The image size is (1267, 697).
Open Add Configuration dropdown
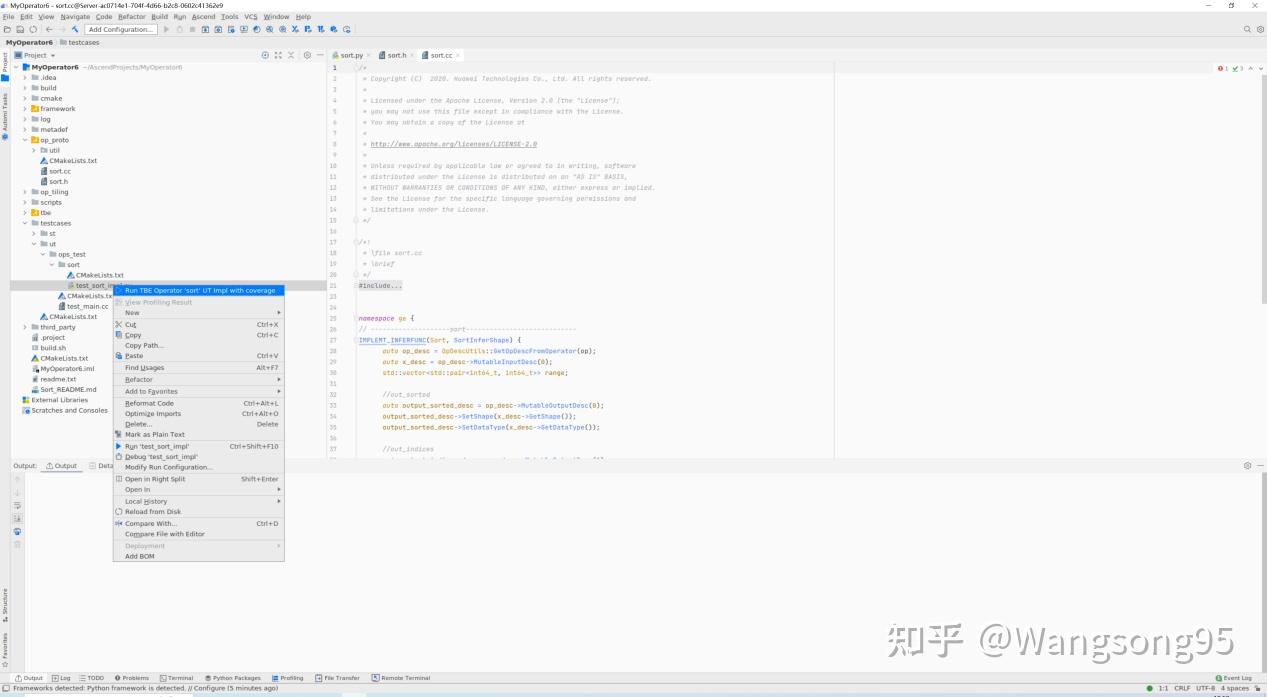pos(120,29)
